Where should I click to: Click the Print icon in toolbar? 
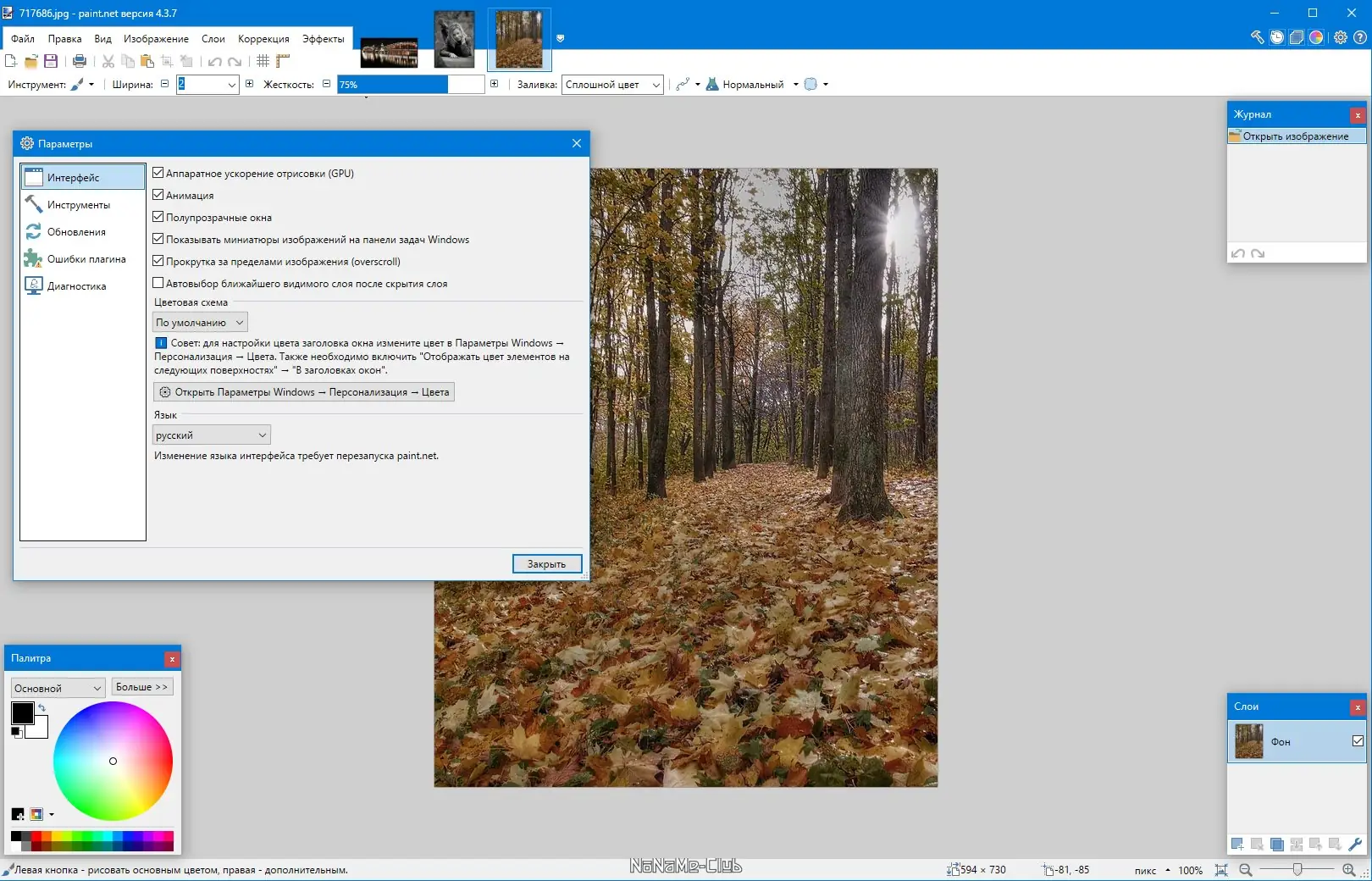(x=80, y=61)
